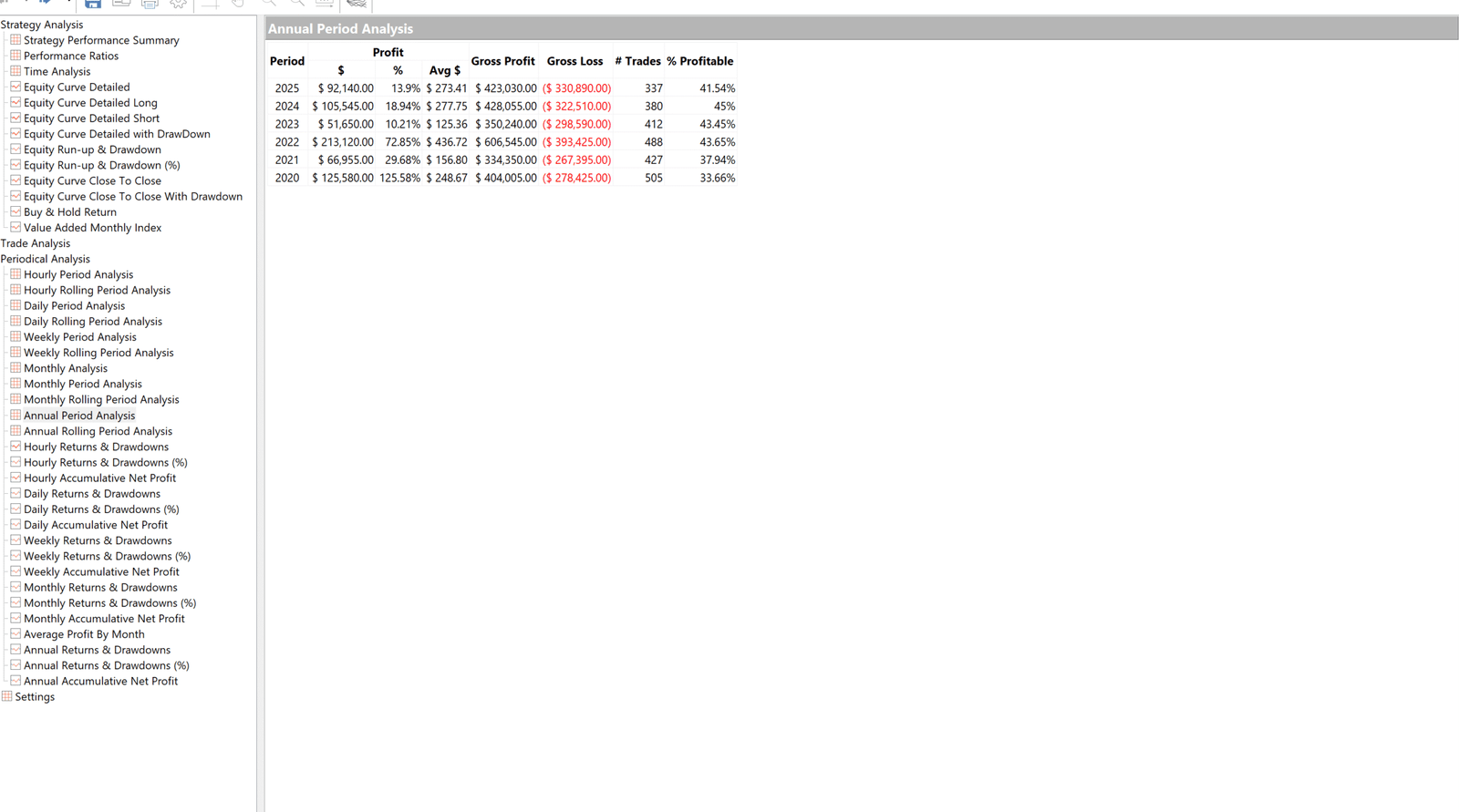Click the blue Save floppy disk icon

pyautogui.click(x=93, y=4)
